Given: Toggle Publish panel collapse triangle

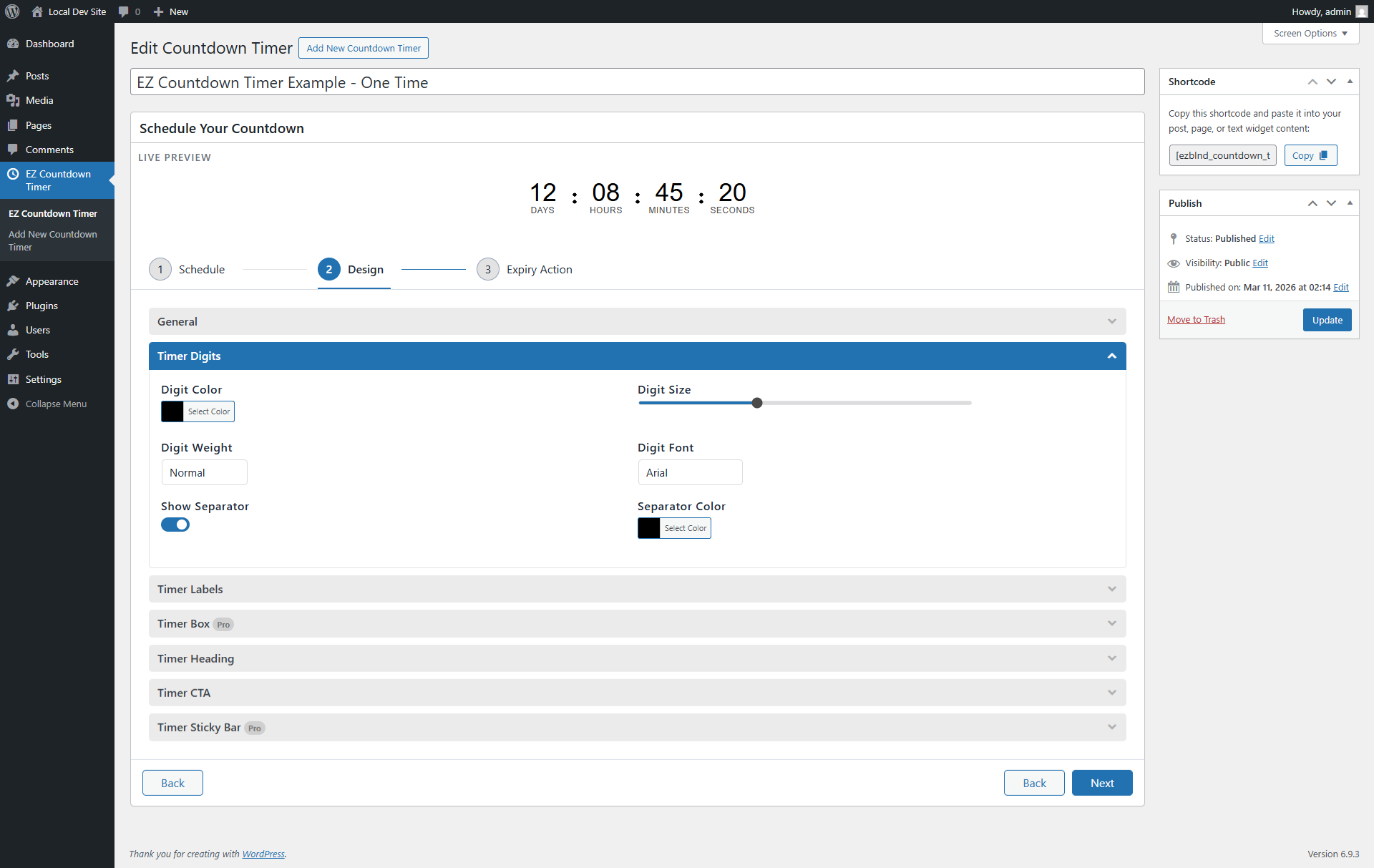Looking at the screenshot, I should point(1350,203).
